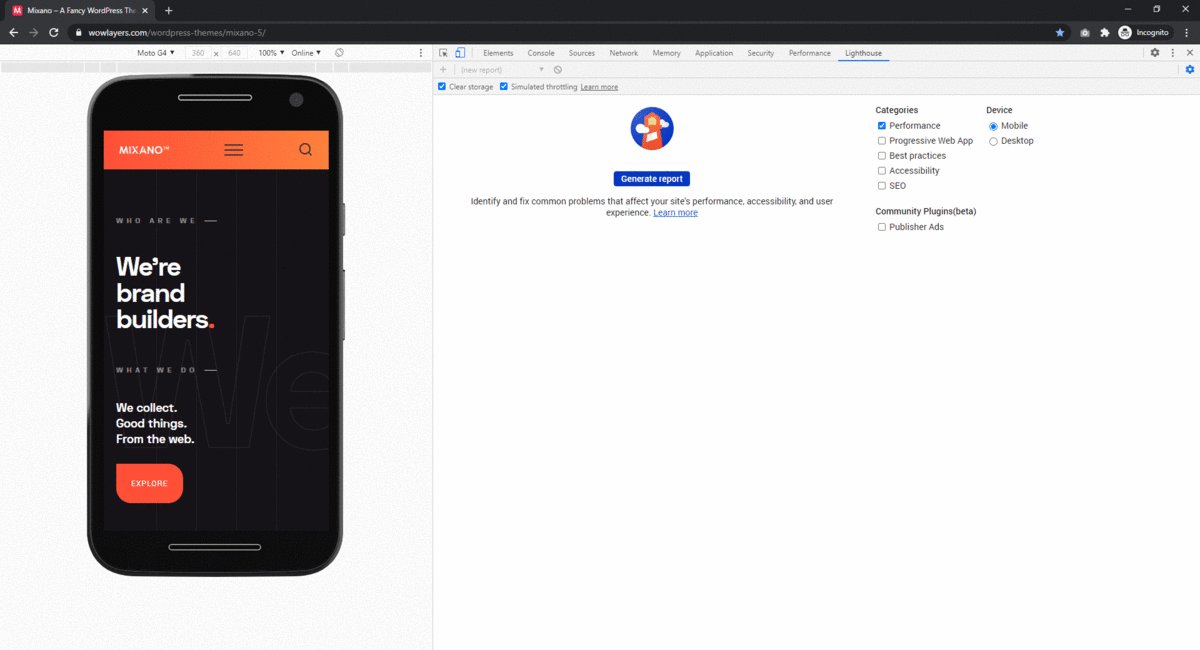1200x650 pixels.
Task: Open DevTools three-dot customize menu
Action: point(1173,53)
